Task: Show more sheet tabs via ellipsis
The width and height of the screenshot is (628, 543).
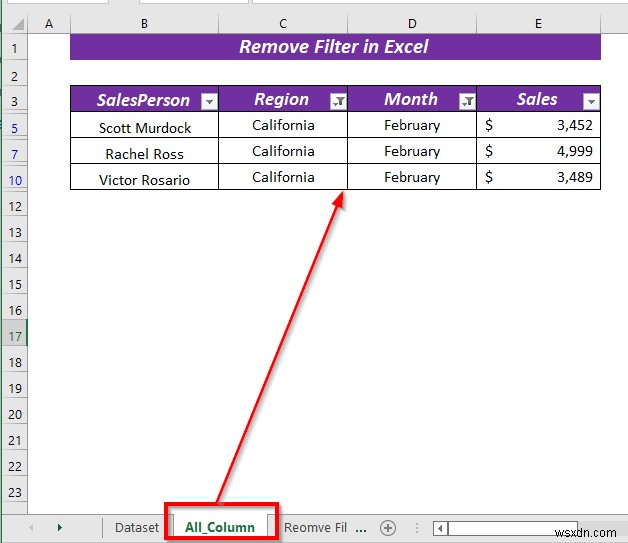Action: click(x=361, y=528)
